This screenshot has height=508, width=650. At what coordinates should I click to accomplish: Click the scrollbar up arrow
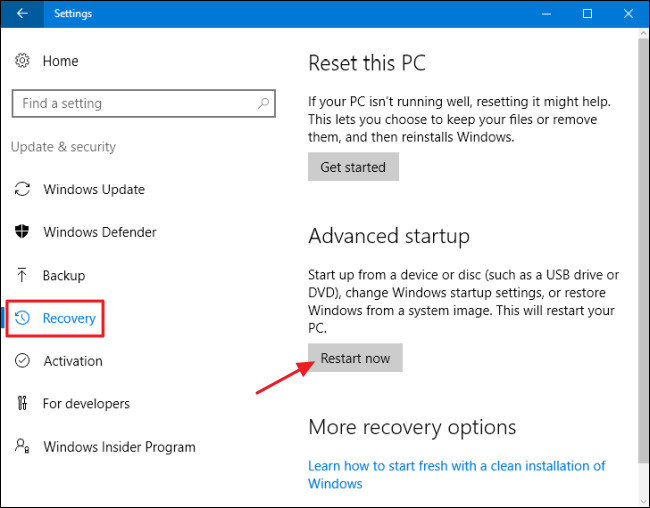(643, 34)
